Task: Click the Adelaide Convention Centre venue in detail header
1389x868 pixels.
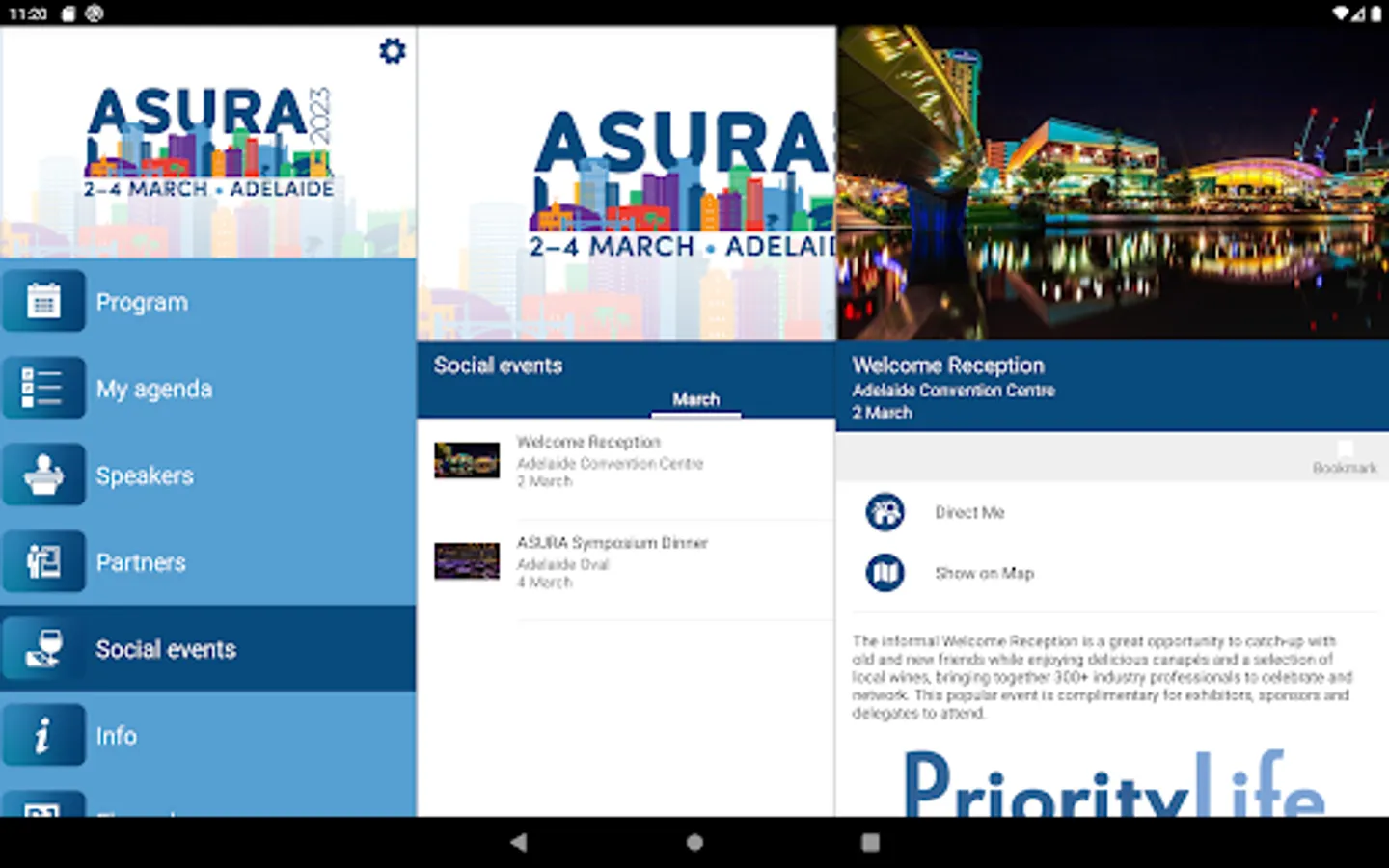Action: pos(953,391)
